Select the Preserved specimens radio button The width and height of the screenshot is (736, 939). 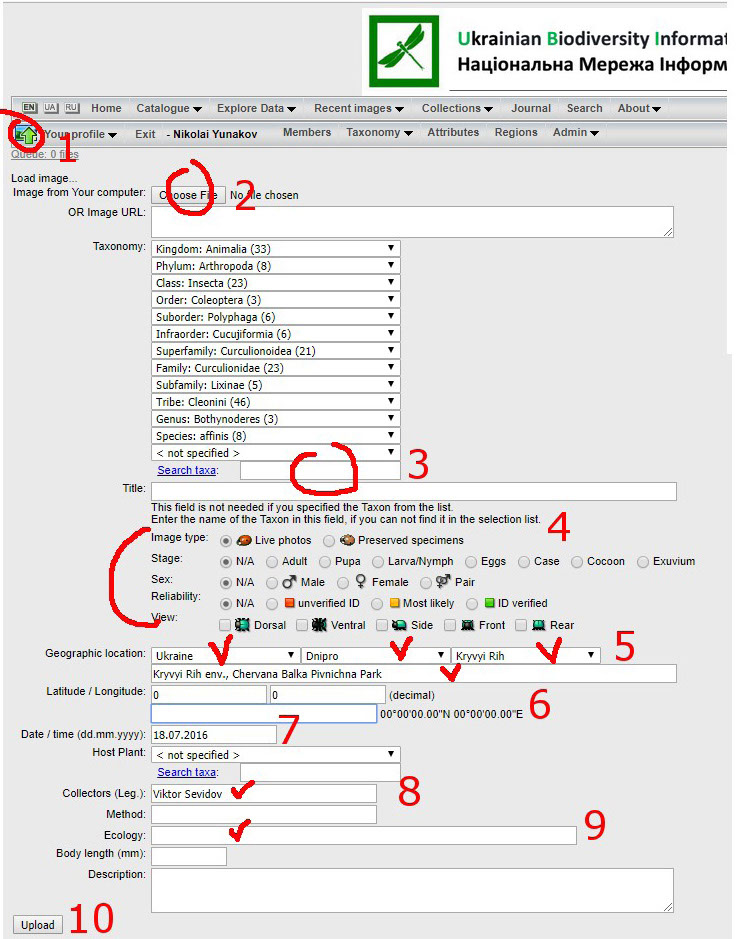pyautogui.click(x=329, y=541)
